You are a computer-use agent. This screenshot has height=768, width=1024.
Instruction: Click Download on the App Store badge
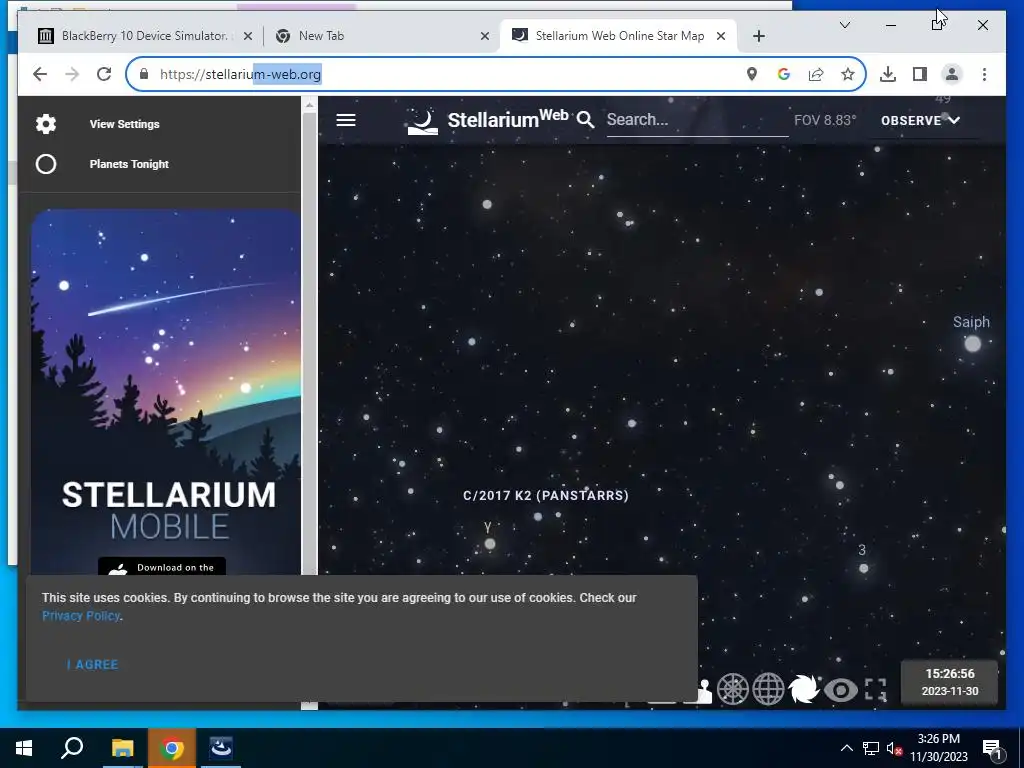(161, 566)
